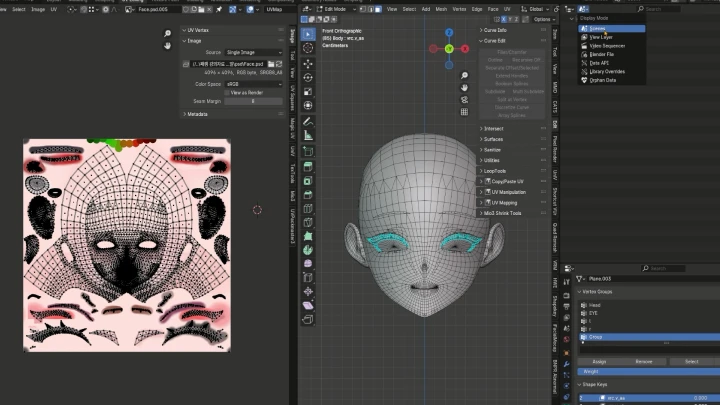Collapse the Curve Edit panel
Screen dimensions: 720x405
(x=494, y=40)
